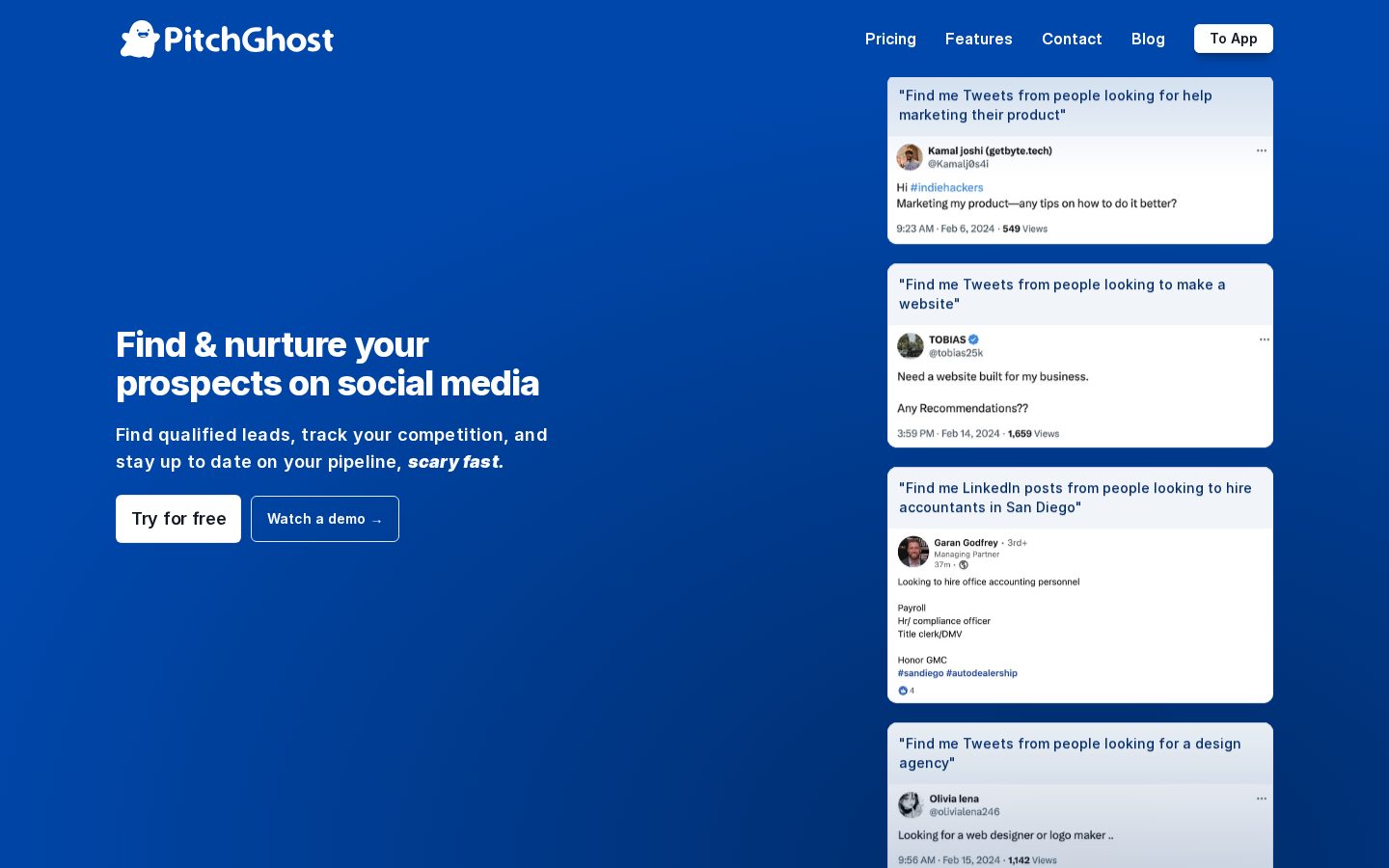Click the 'scary fast.' italic text
The image size is (1389, 868).
(455, 462)
